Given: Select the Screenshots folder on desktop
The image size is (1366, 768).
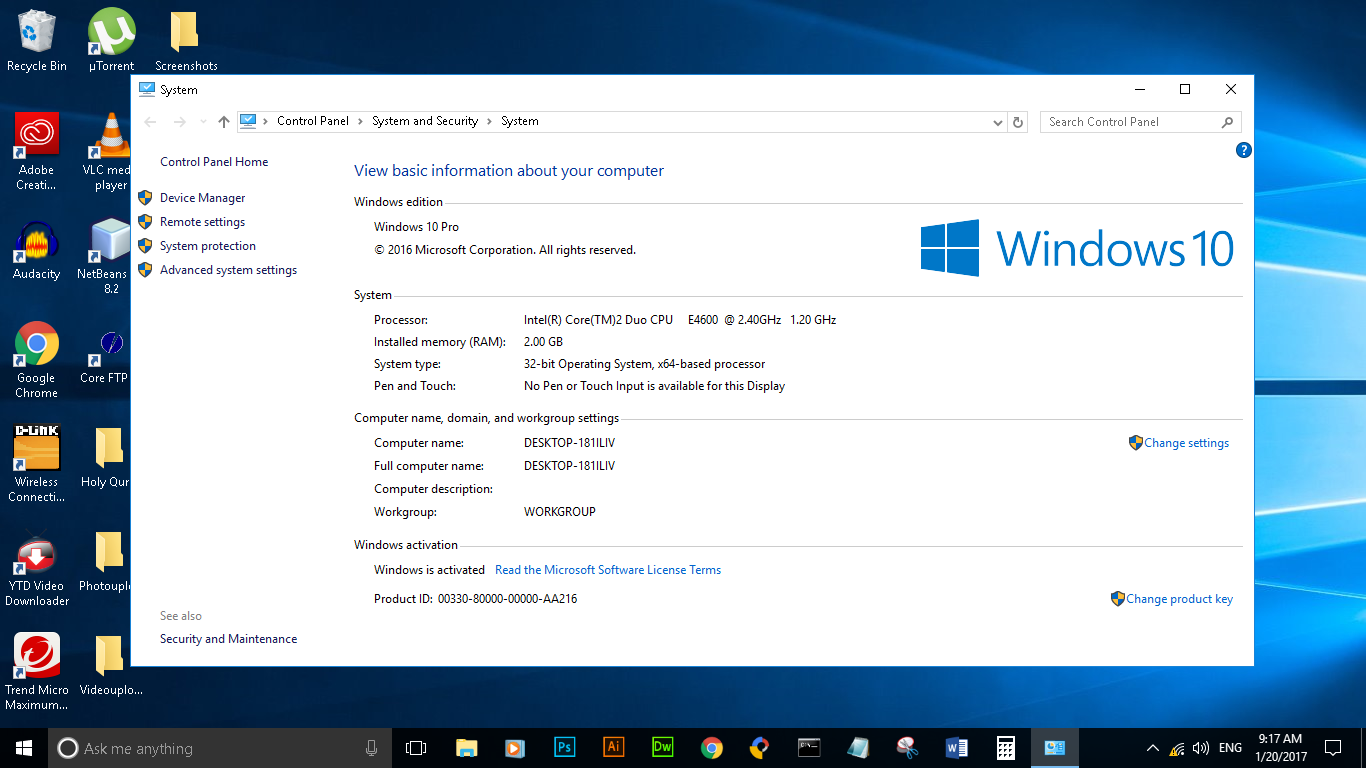Looking at the screenshot, I should pos(186,41).
